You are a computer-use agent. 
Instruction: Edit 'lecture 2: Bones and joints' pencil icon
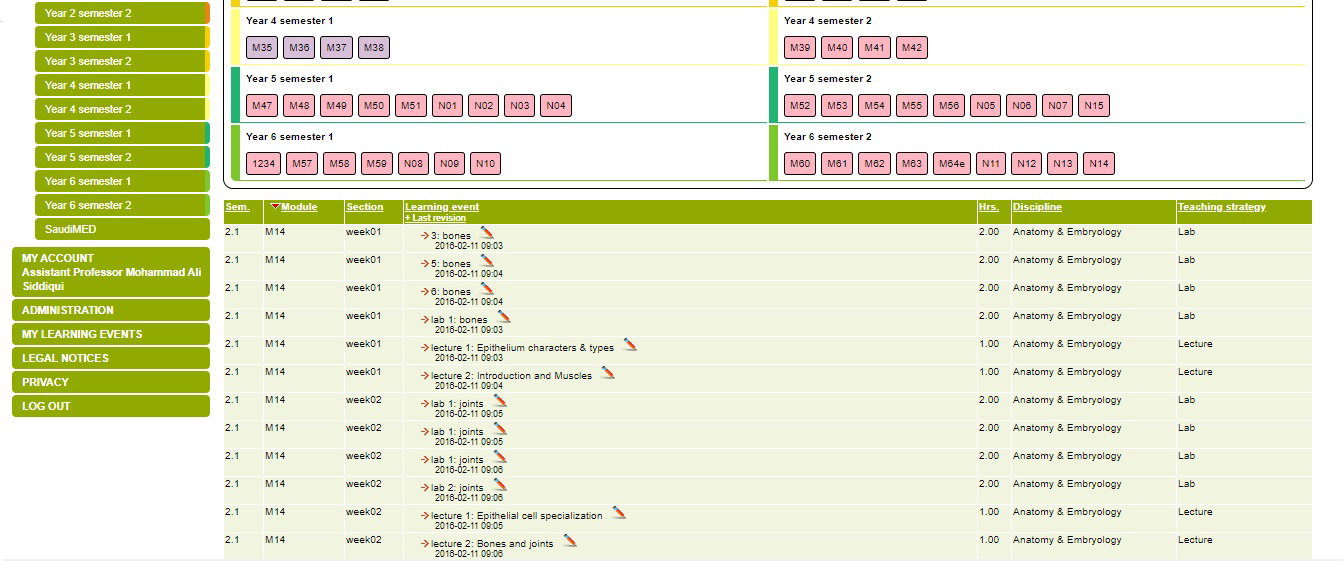(x=570, y=540)
